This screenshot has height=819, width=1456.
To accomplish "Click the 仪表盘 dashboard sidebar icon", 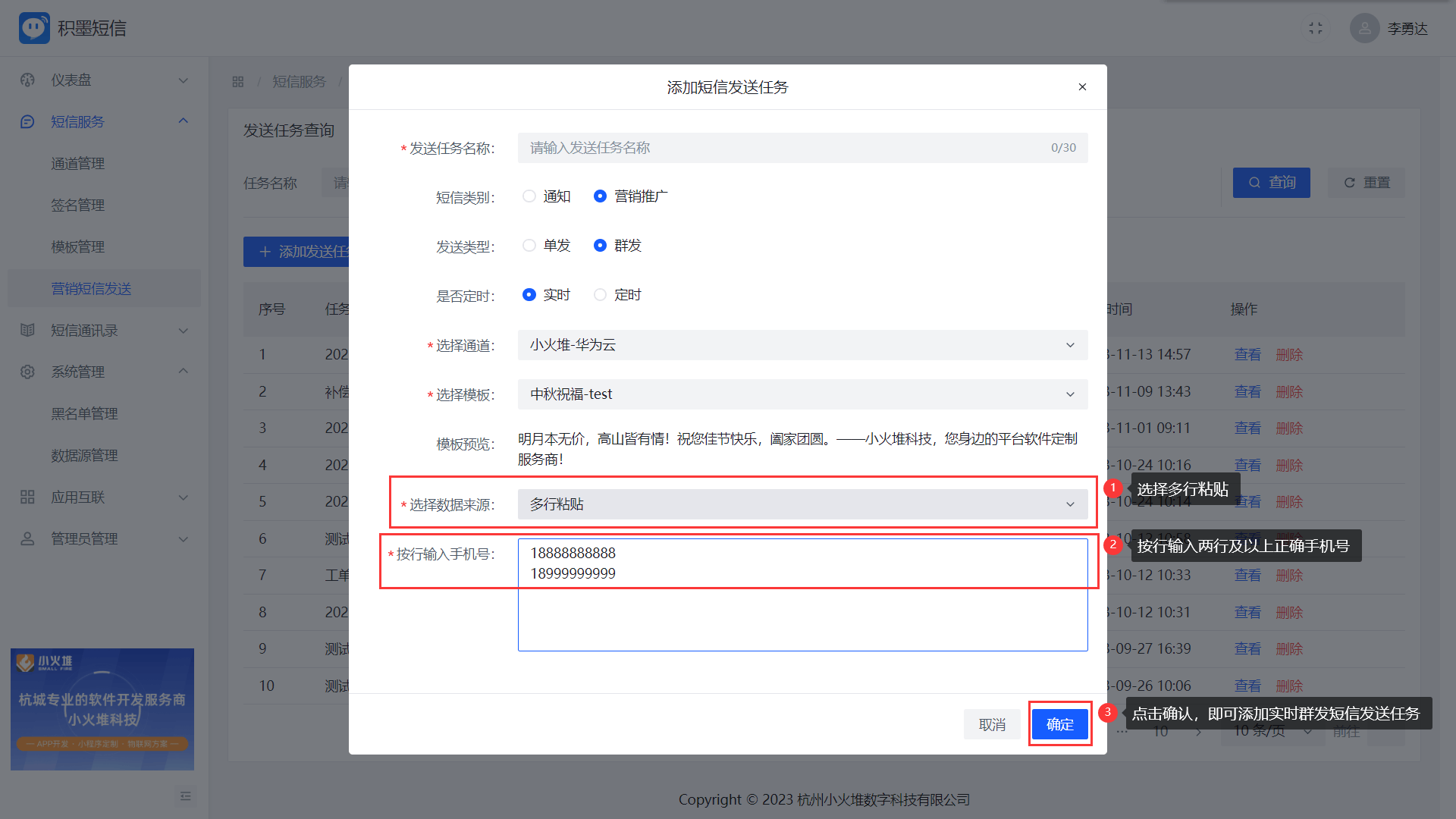I will 28,80.
